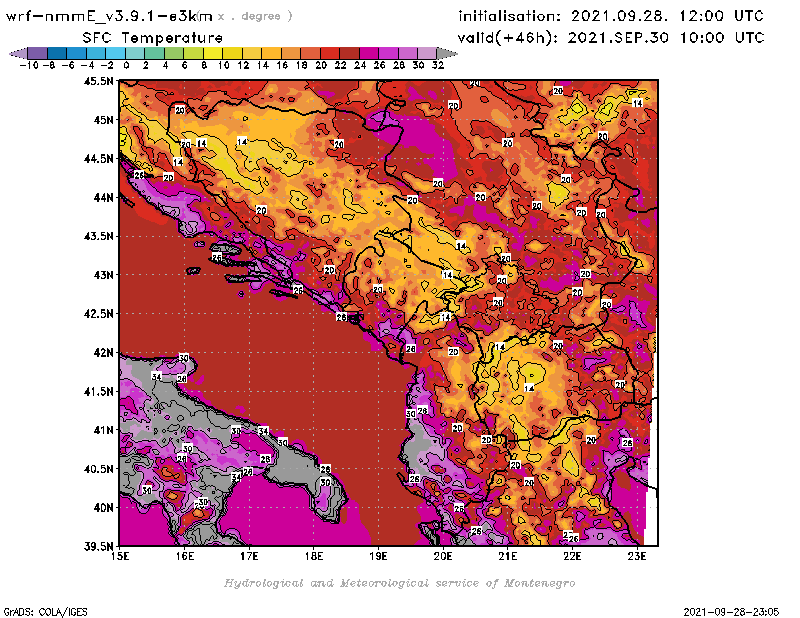Select the longitude label '22E'
800x618 pixels.
click(572, 556)
